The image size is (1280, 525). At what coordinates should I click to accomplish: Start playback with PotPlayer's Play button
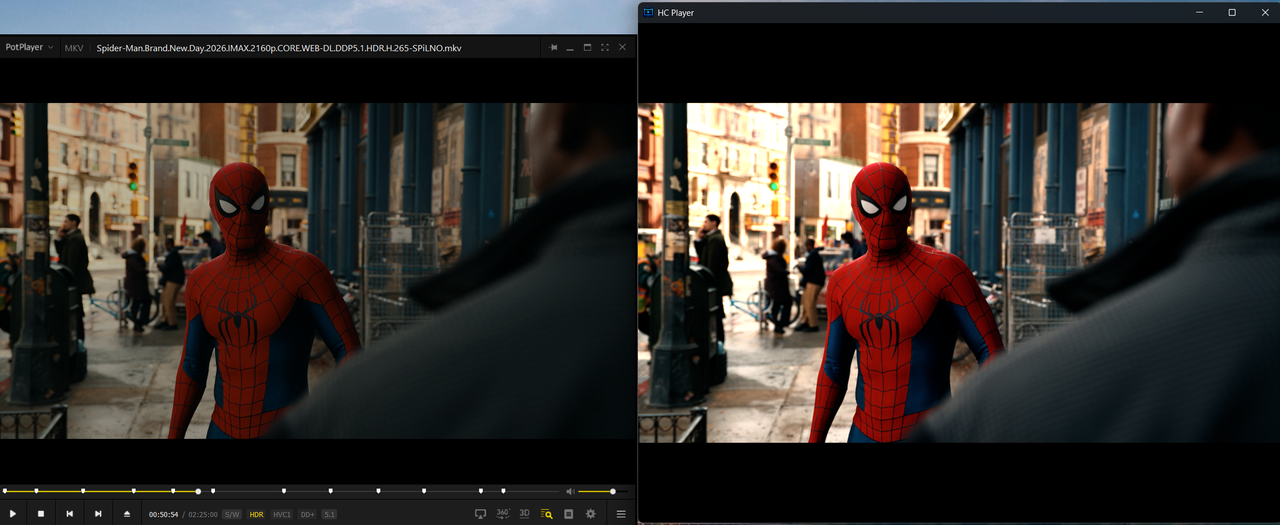click(13, 514)
